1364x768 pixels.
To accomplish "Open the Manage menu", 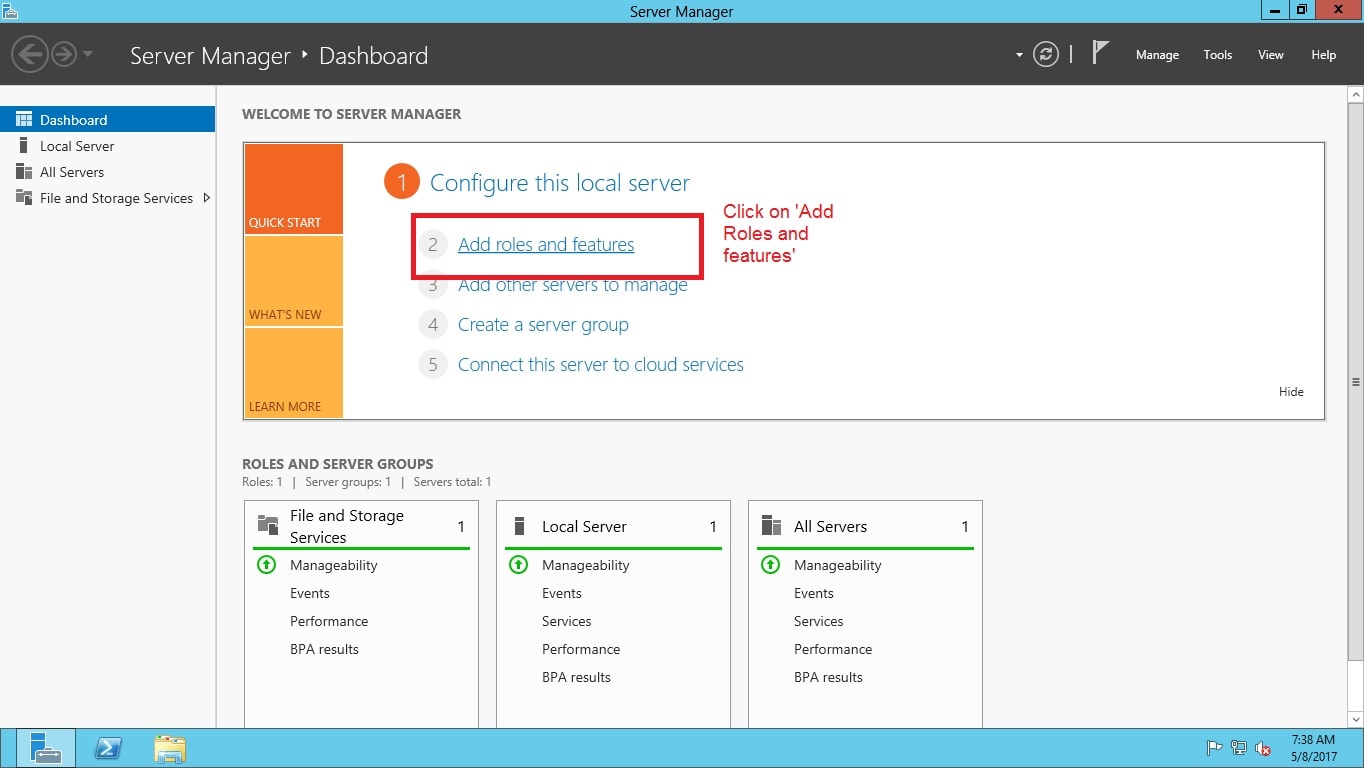I will point(1157,55).
